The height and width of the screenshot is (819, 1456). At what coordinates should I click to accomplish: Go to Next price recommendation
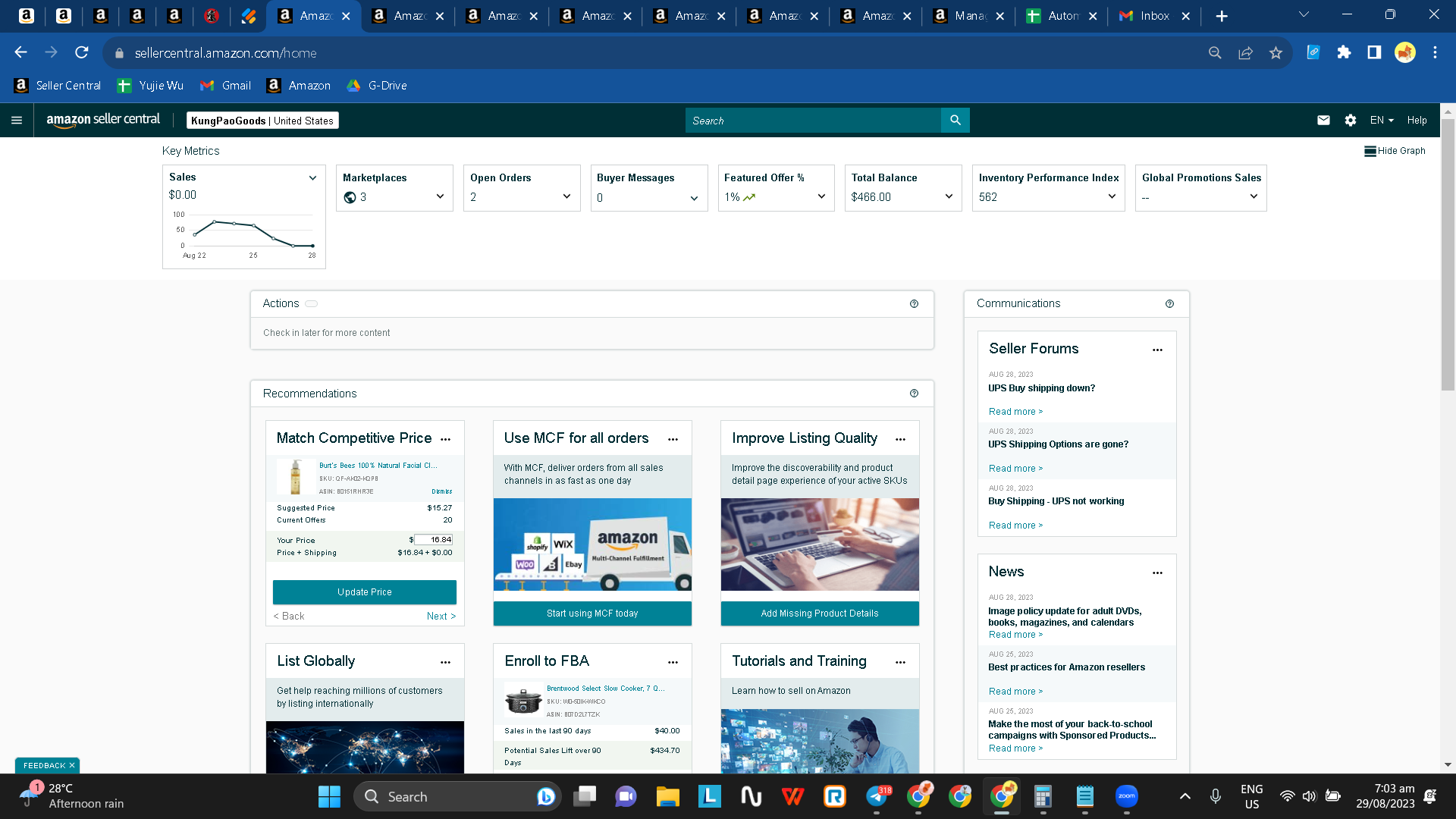point(441,617)
